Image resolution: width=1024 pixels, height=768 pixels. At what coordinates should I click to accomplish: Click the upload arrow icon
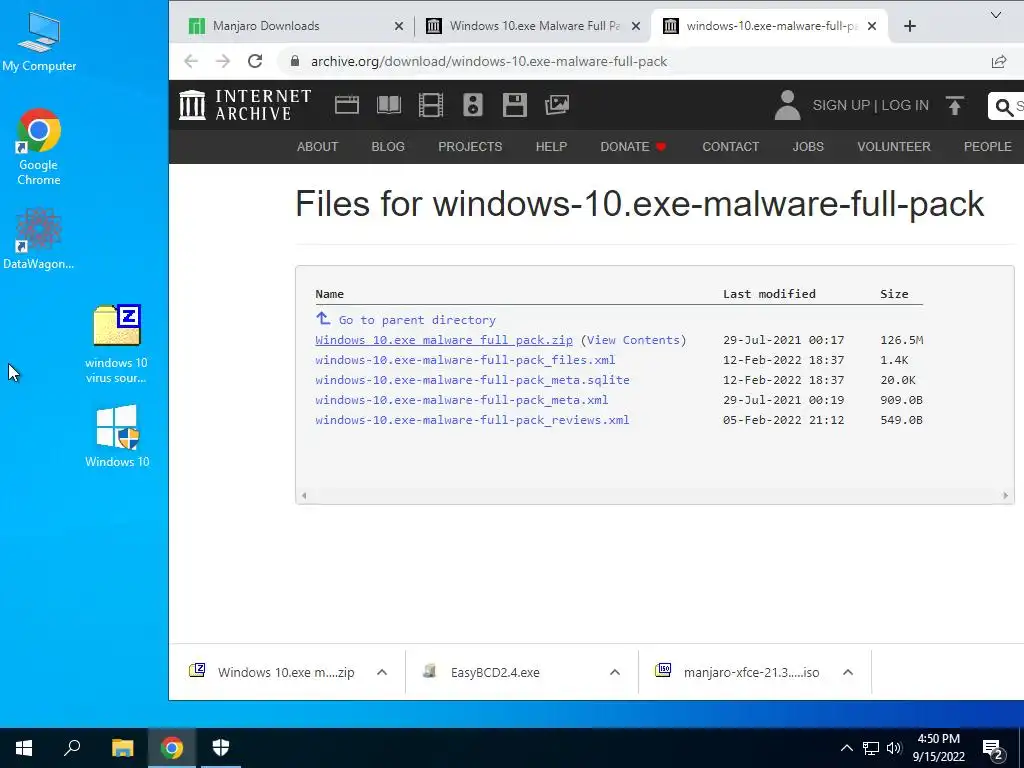(954, 105)
